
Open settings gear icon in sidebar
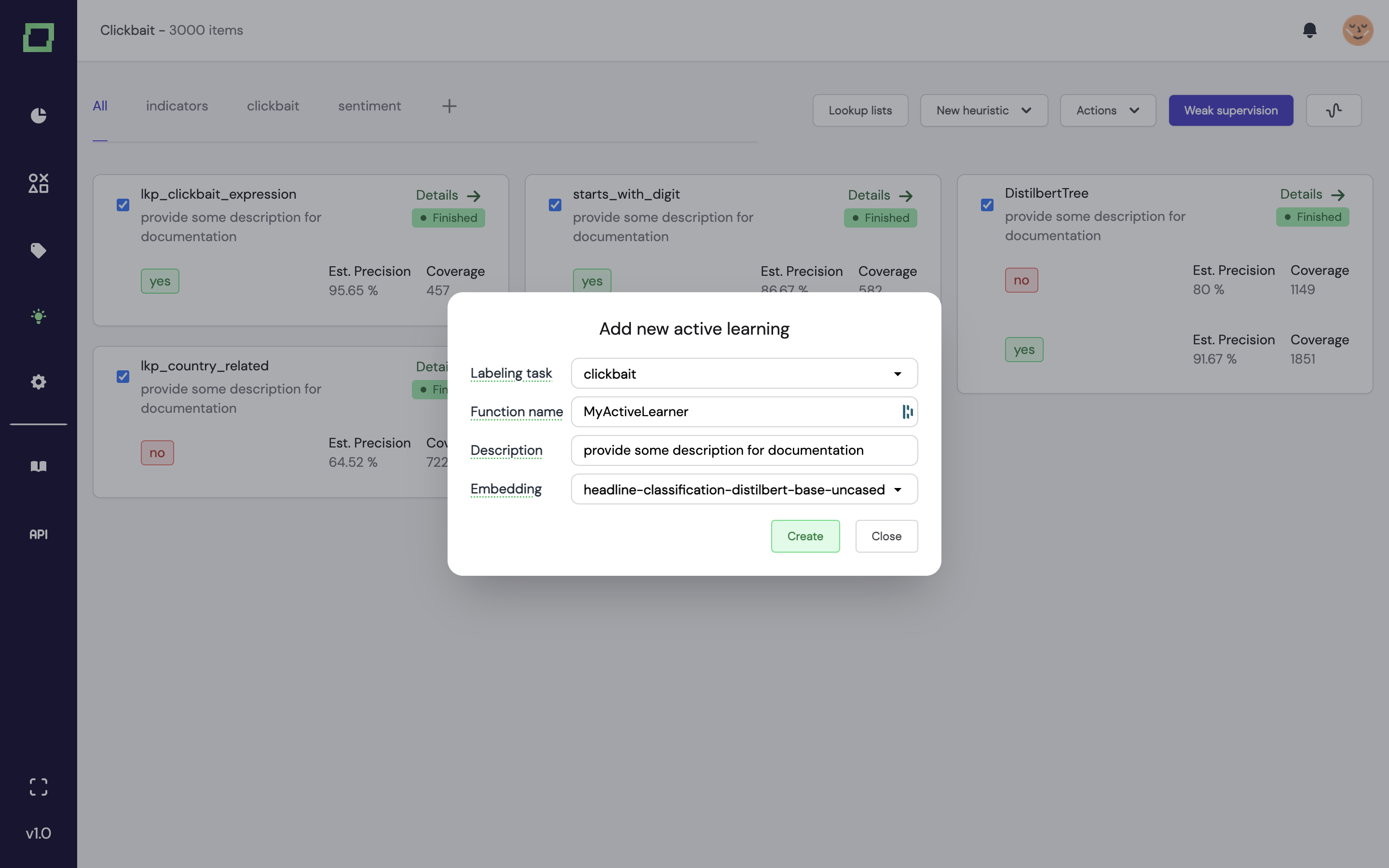click(x=39, y=382)
